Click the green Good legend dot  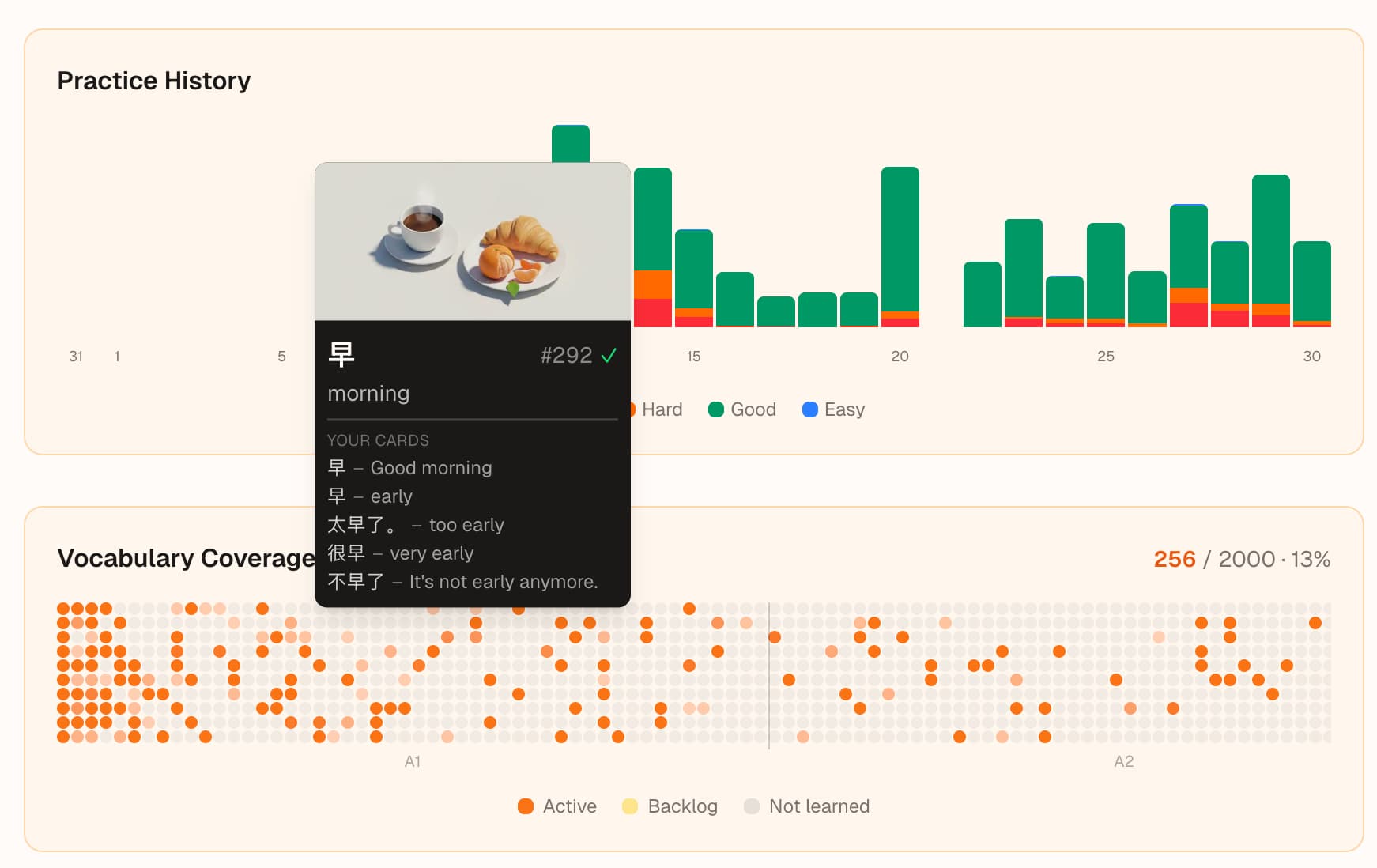tap(716, 409)
